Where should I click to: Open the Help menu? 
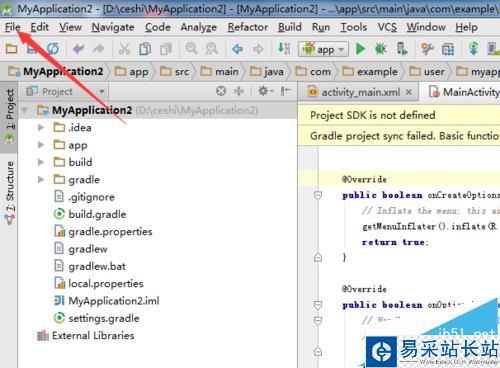tap(466, 27)
